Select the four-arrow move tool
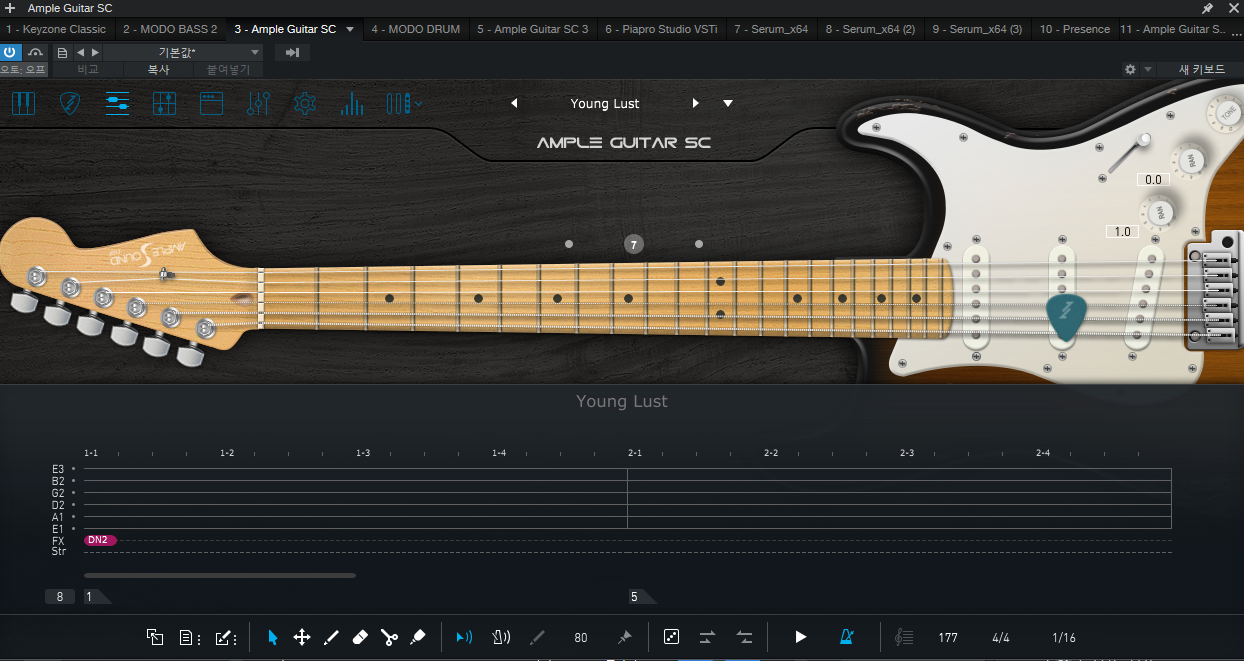The width and height of the screenshot is (1244, 661). pyautogui.click(x=301, y=637)
